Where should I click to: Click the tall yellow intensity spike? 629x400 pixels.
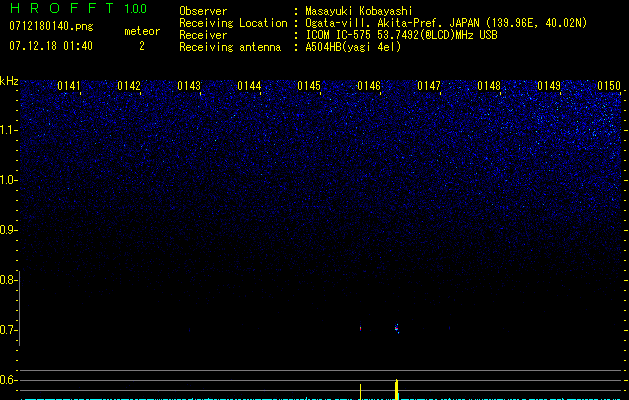(x=397, y=390)
